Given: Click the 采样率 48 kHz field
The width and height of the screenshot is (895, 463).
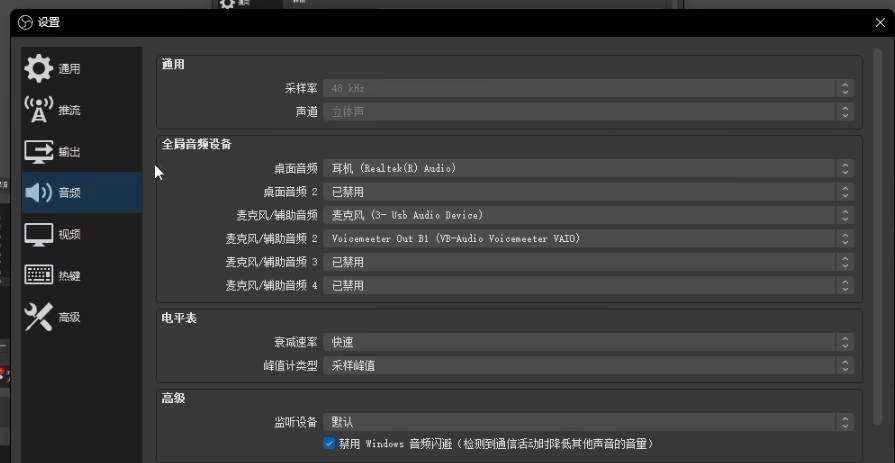Looking at the screenshot, I should pyautogui.click(x=588, y=88).
